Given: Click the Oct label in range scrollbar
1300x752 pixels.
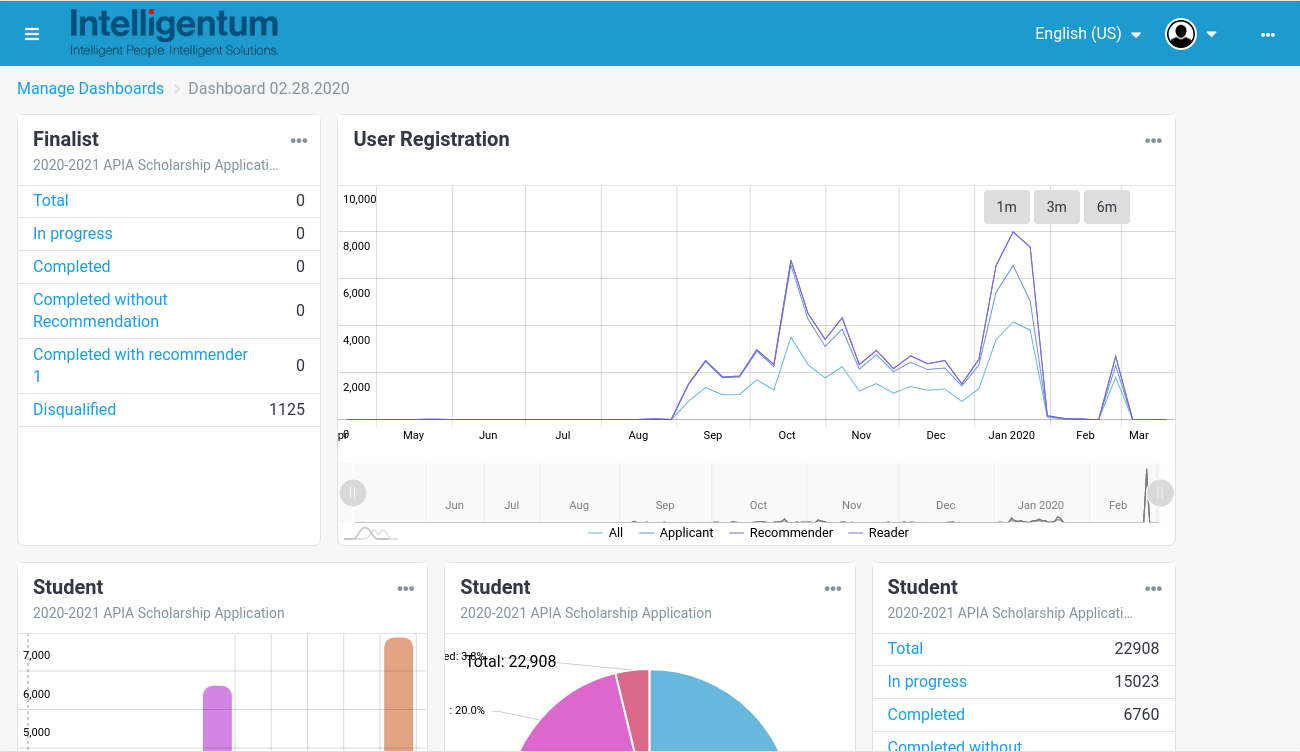Looking at the screenshot, I should (759, 506).
